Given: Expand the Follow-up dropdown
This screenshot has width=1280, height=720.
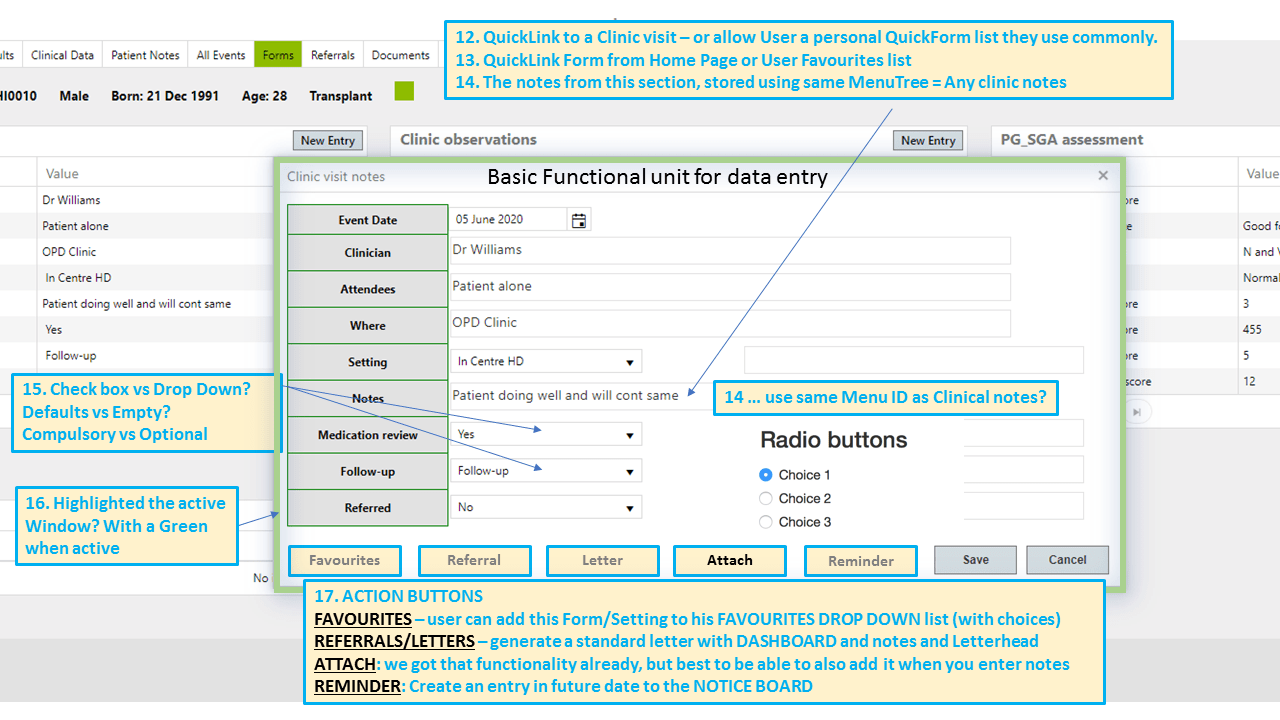Looking at the screenshot, I should 630,471.
